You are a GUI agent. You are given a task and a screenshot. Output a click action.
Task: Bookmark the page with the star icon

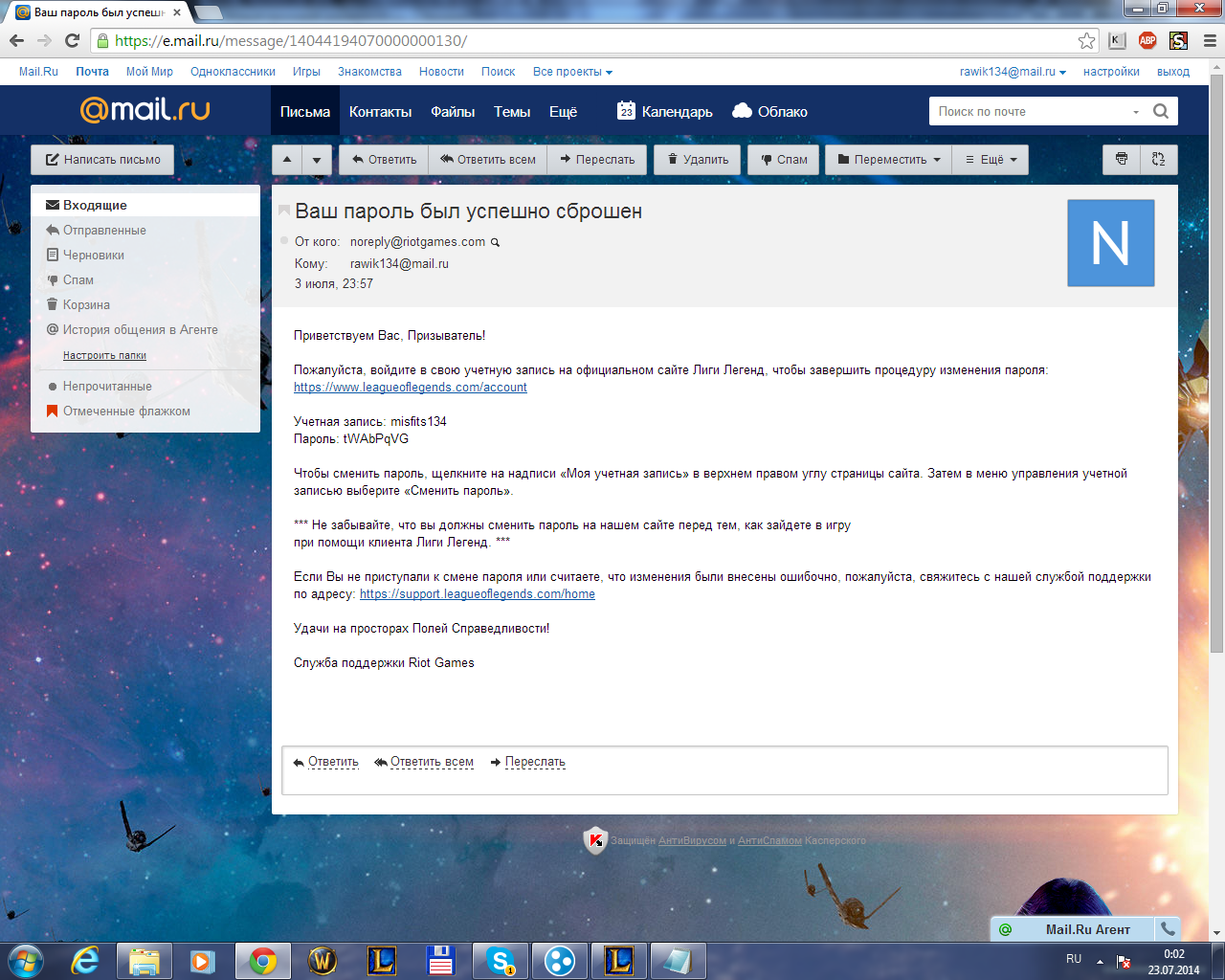(x=1086, y=40)
